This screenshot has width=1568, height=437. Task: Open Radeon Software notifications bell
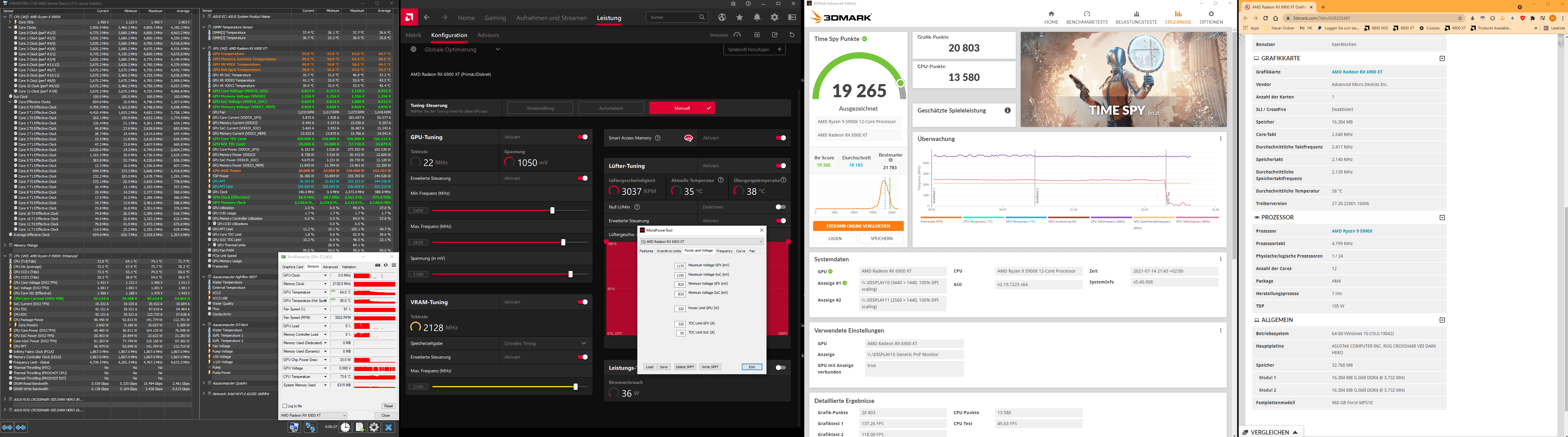[757, 18]
